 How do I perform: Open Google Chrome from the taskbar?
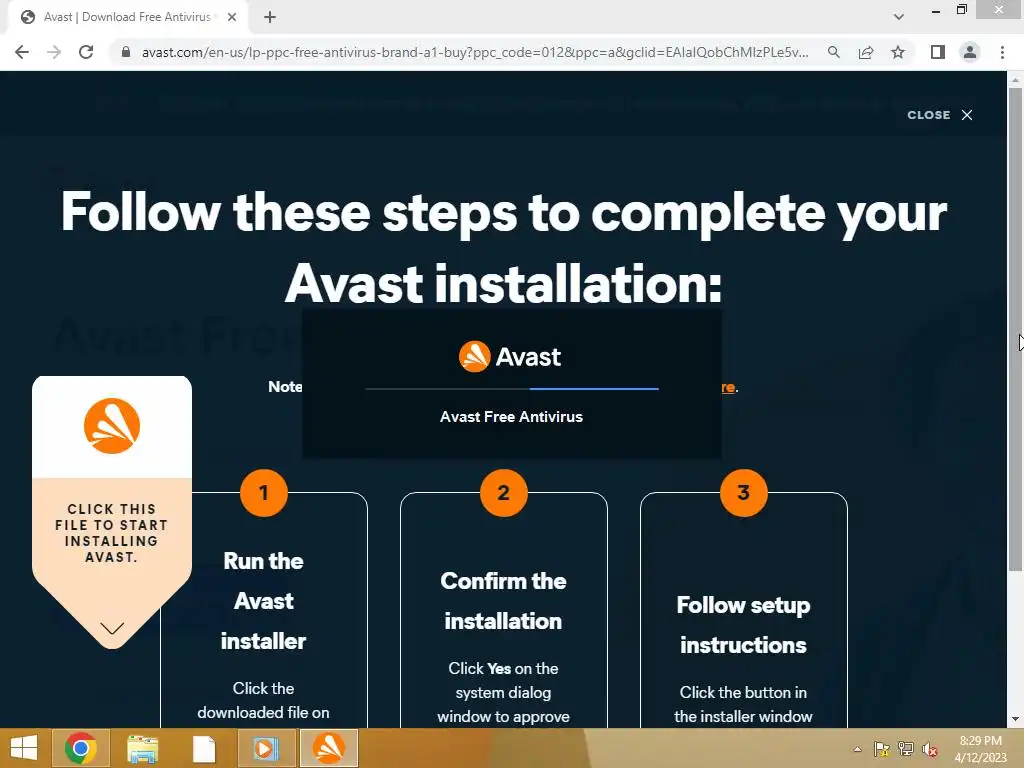81,748
